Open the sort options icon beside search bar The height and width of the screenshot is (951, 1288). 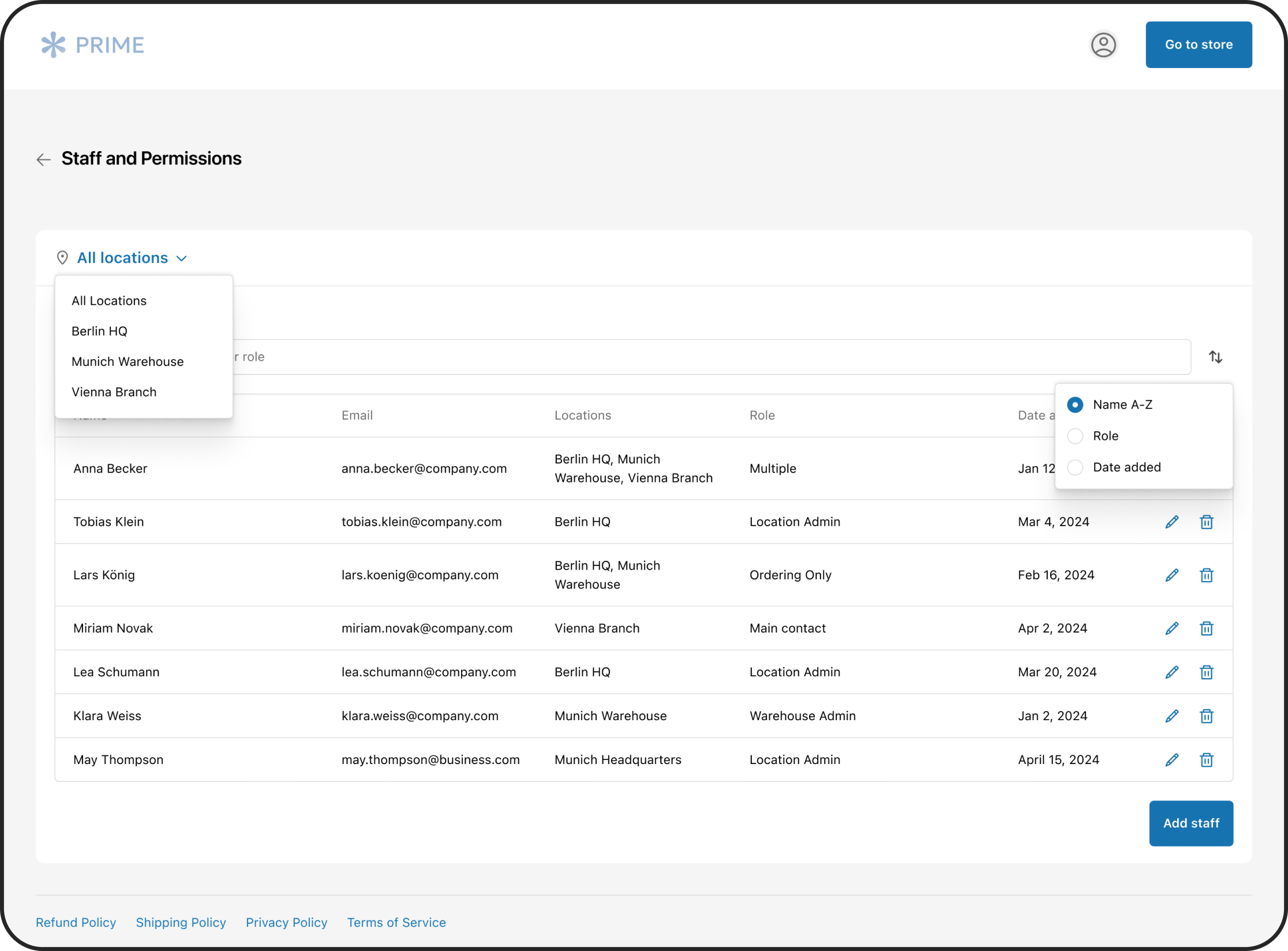coord(1215,357)
